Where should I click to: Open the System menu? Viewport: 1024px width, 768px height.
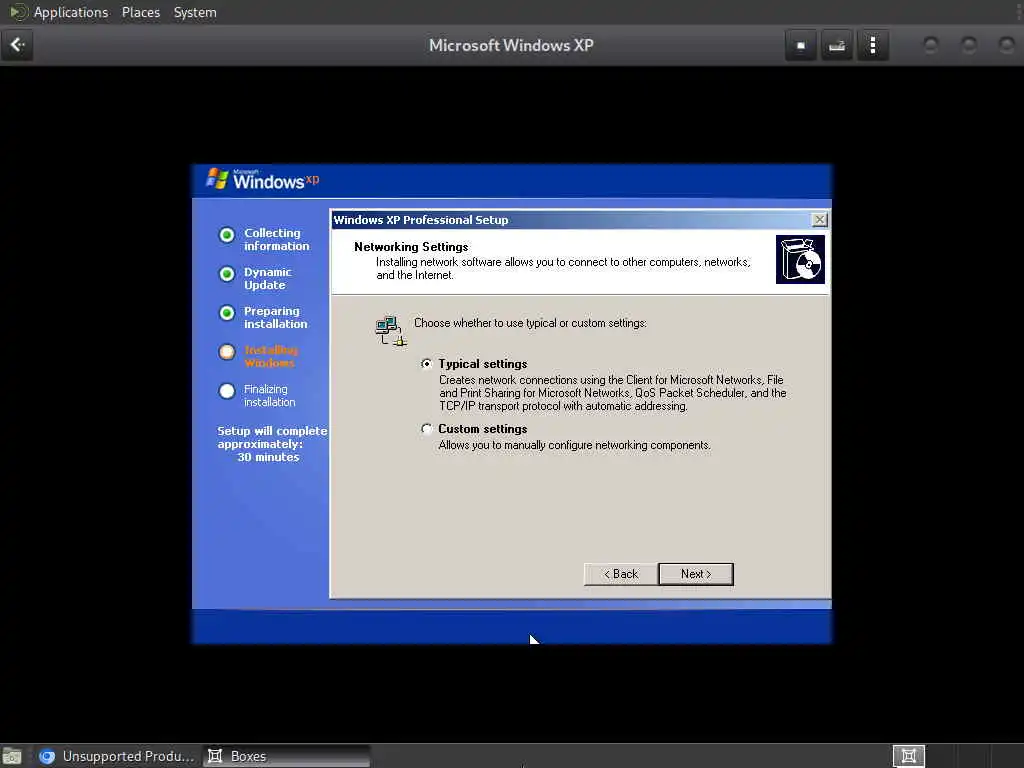(195, 12)
